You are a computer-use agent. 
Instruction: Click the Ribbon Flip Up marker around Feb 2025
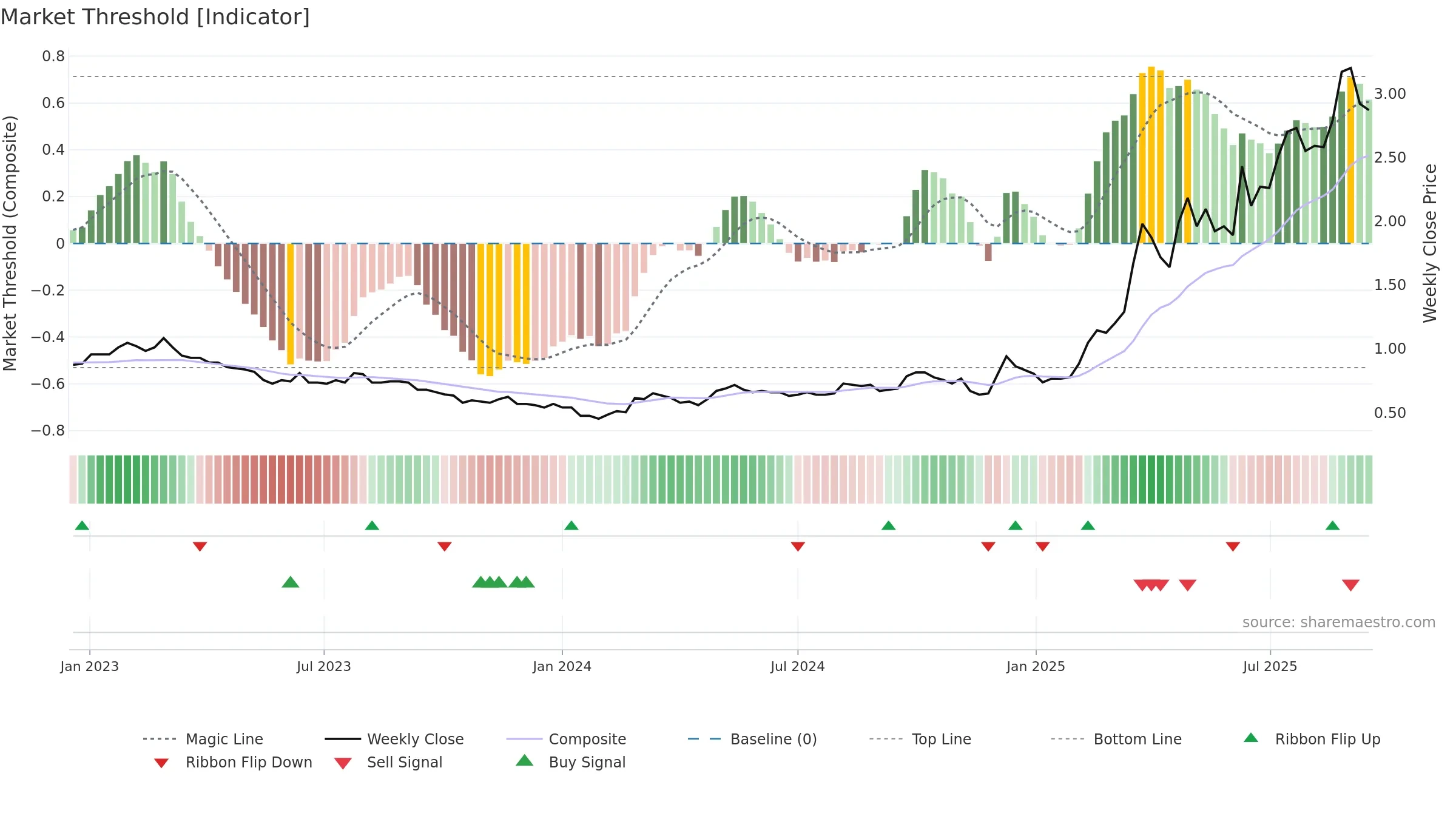pyautogui.click(x=1088, y=525)
